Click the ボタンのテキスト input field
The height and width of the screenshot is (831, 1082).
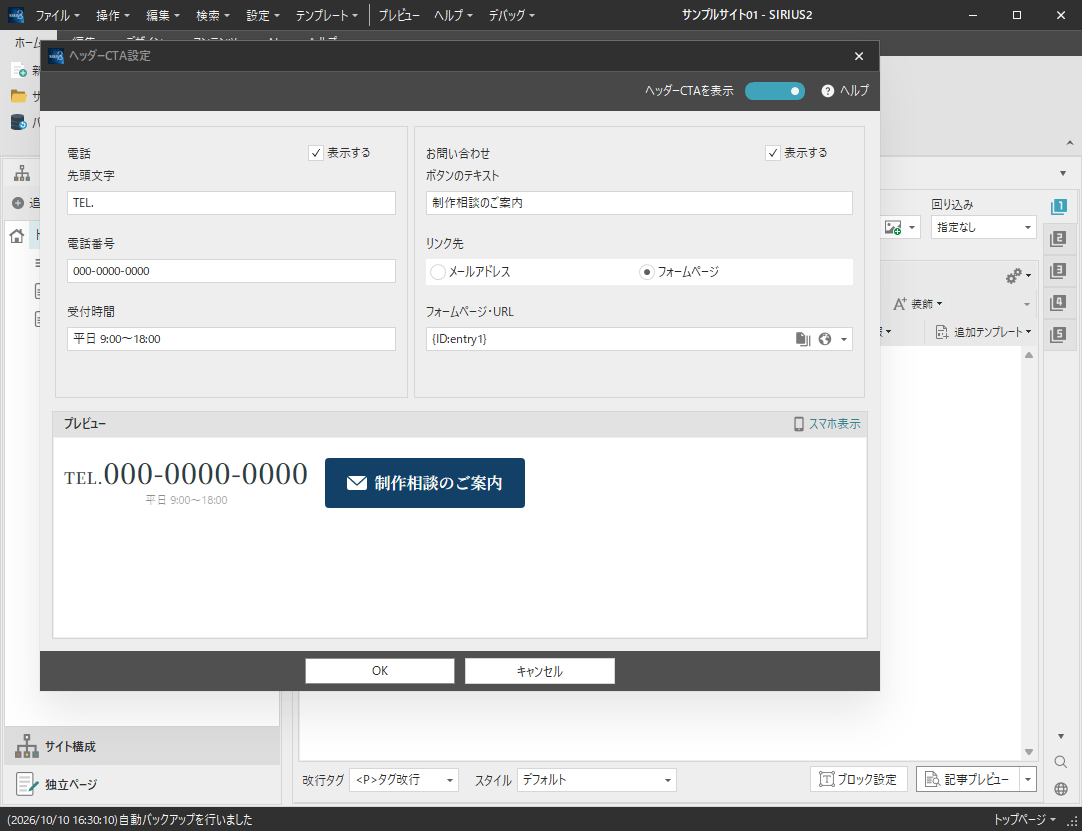pos(640,203)
